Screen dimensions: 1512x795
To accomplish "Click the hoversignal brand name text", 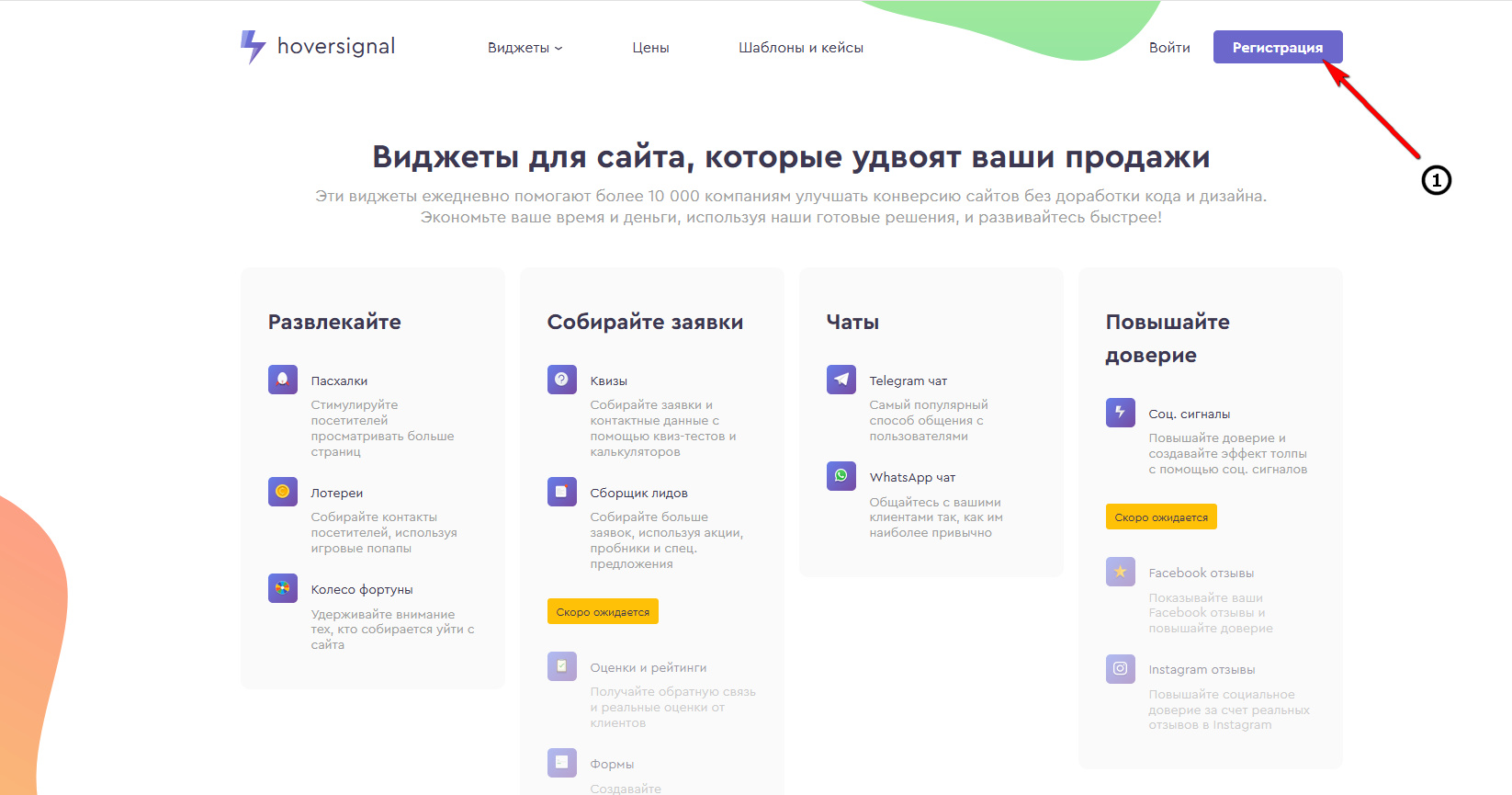I will click(336, 46).
